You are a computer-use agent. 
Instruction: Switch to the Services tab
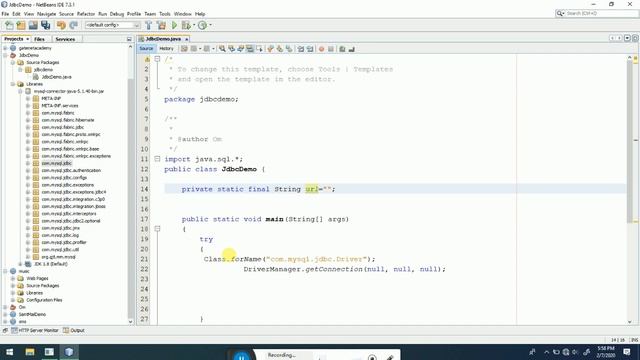65,39
